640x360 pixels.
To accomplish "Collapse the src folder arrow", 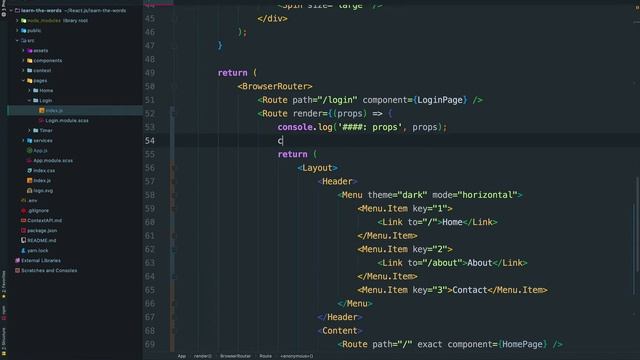I will point(17,40).
